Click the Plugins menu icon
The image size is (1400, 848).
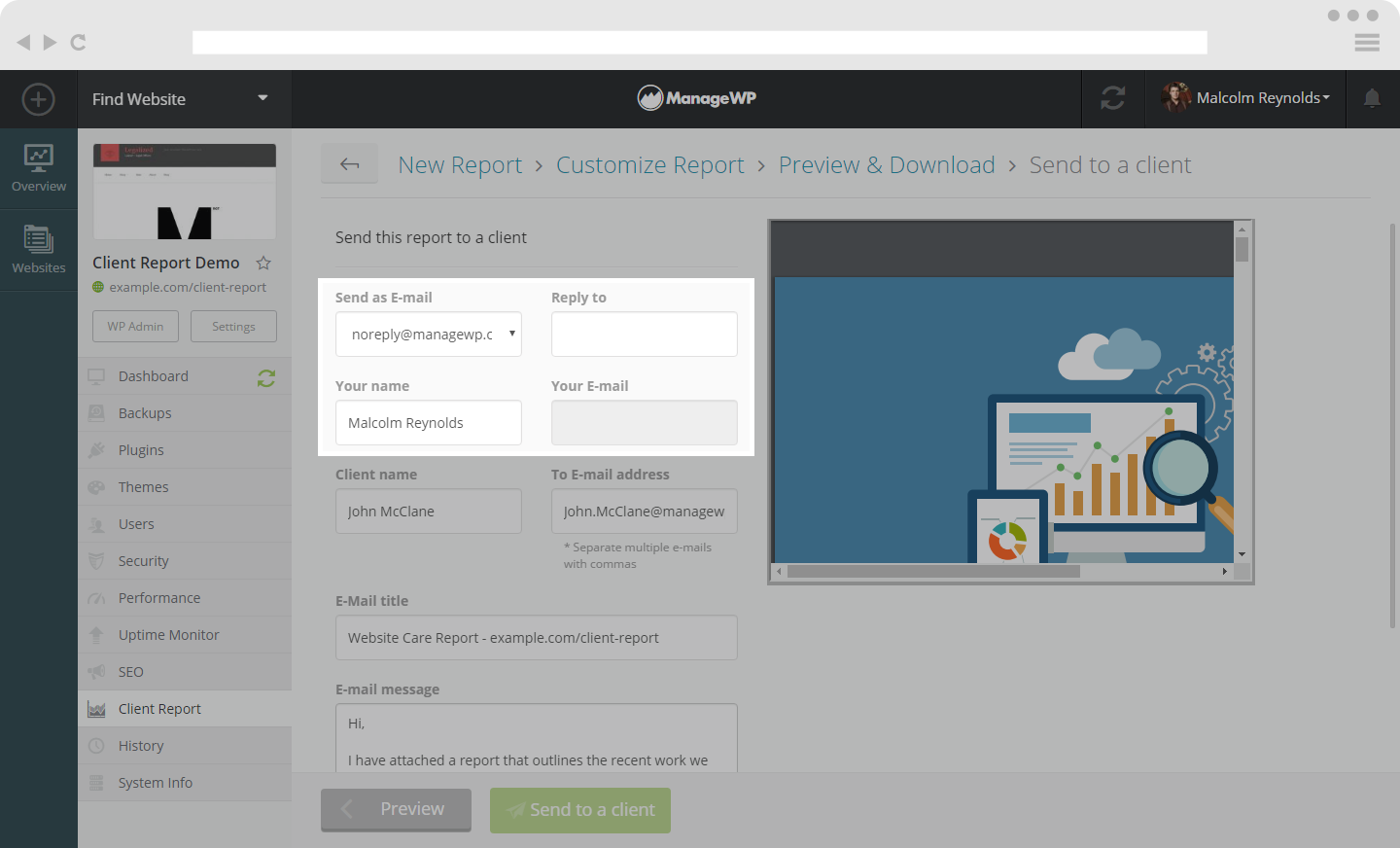coord(96,450)
